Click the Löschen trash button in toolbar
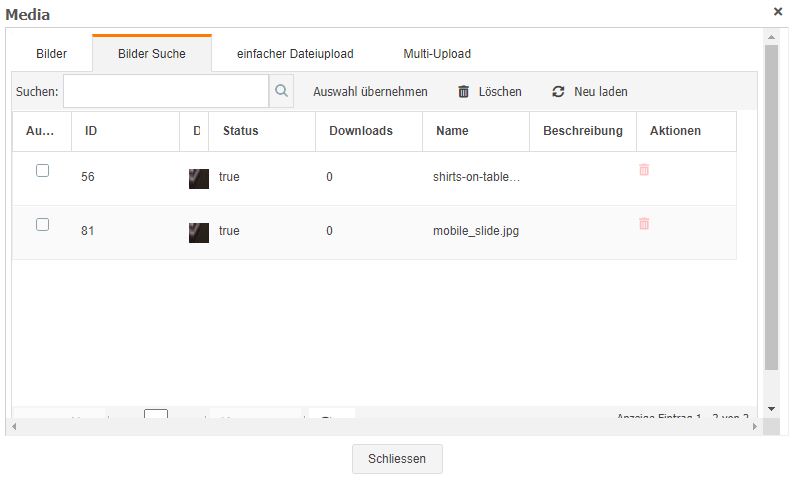 [489, 92]
